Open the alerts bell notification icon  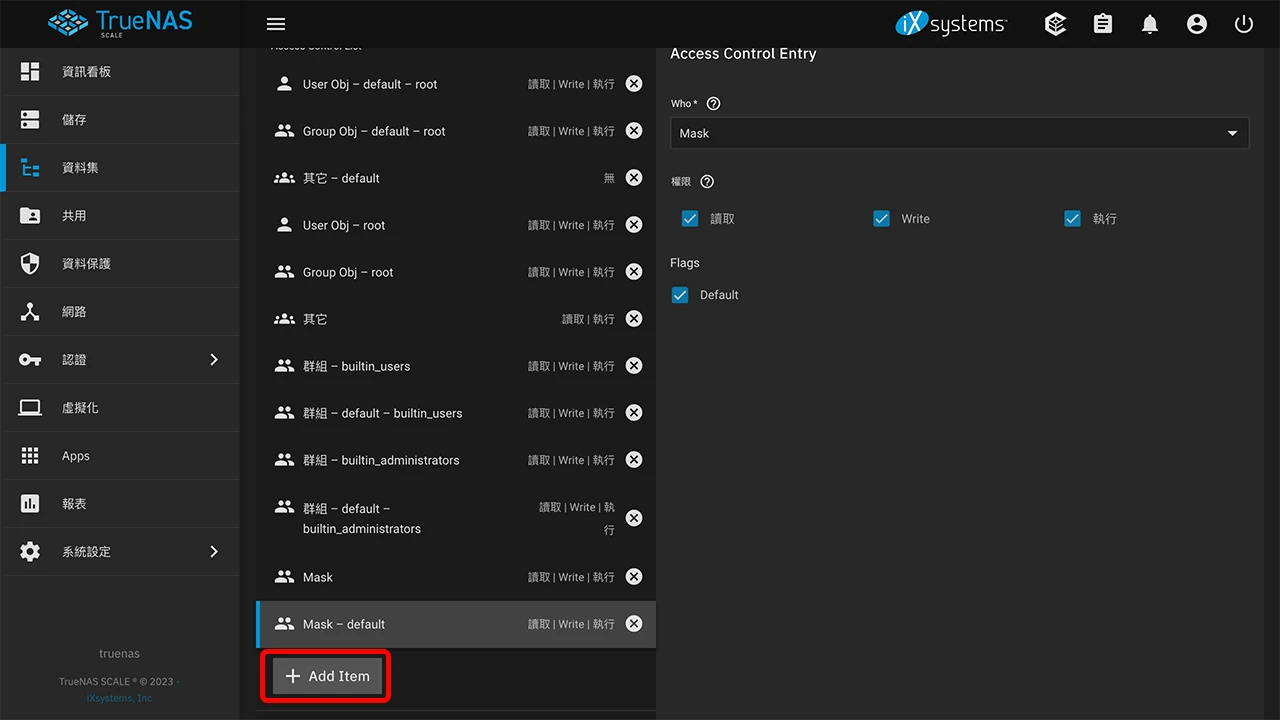point(1150,24)
